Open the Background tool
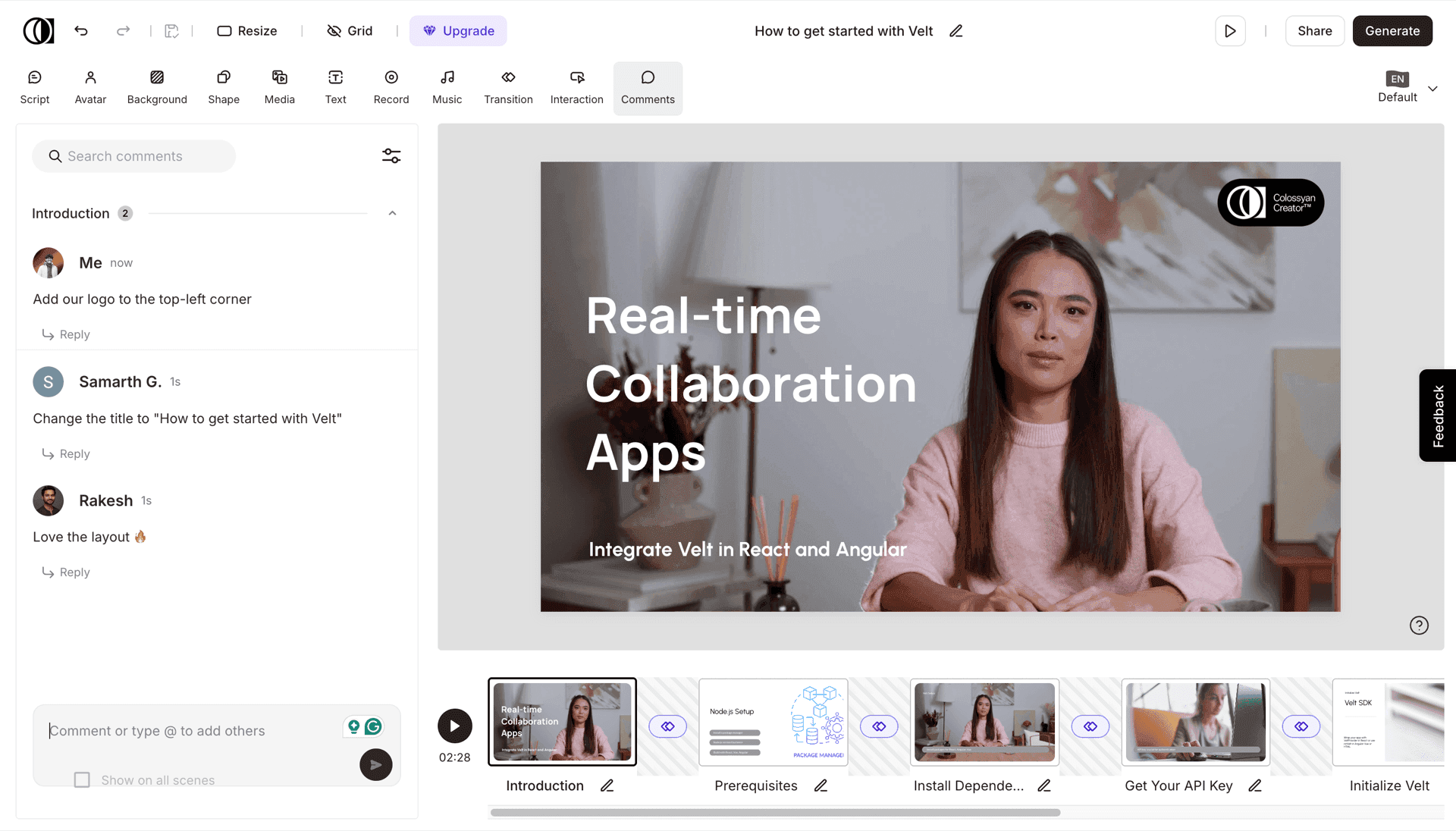1456x831 pixels. (157, 88)
